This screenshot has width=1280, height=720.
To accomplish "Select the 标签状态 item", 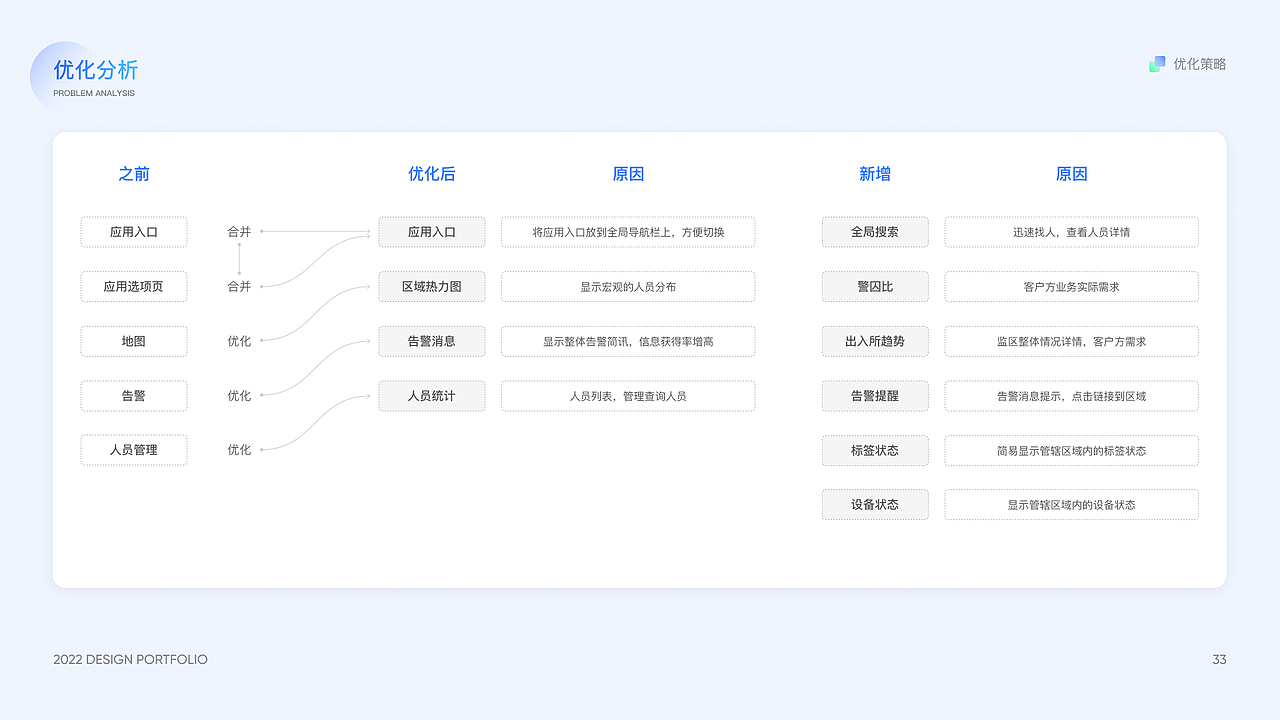I will click(x=875, y=450).
